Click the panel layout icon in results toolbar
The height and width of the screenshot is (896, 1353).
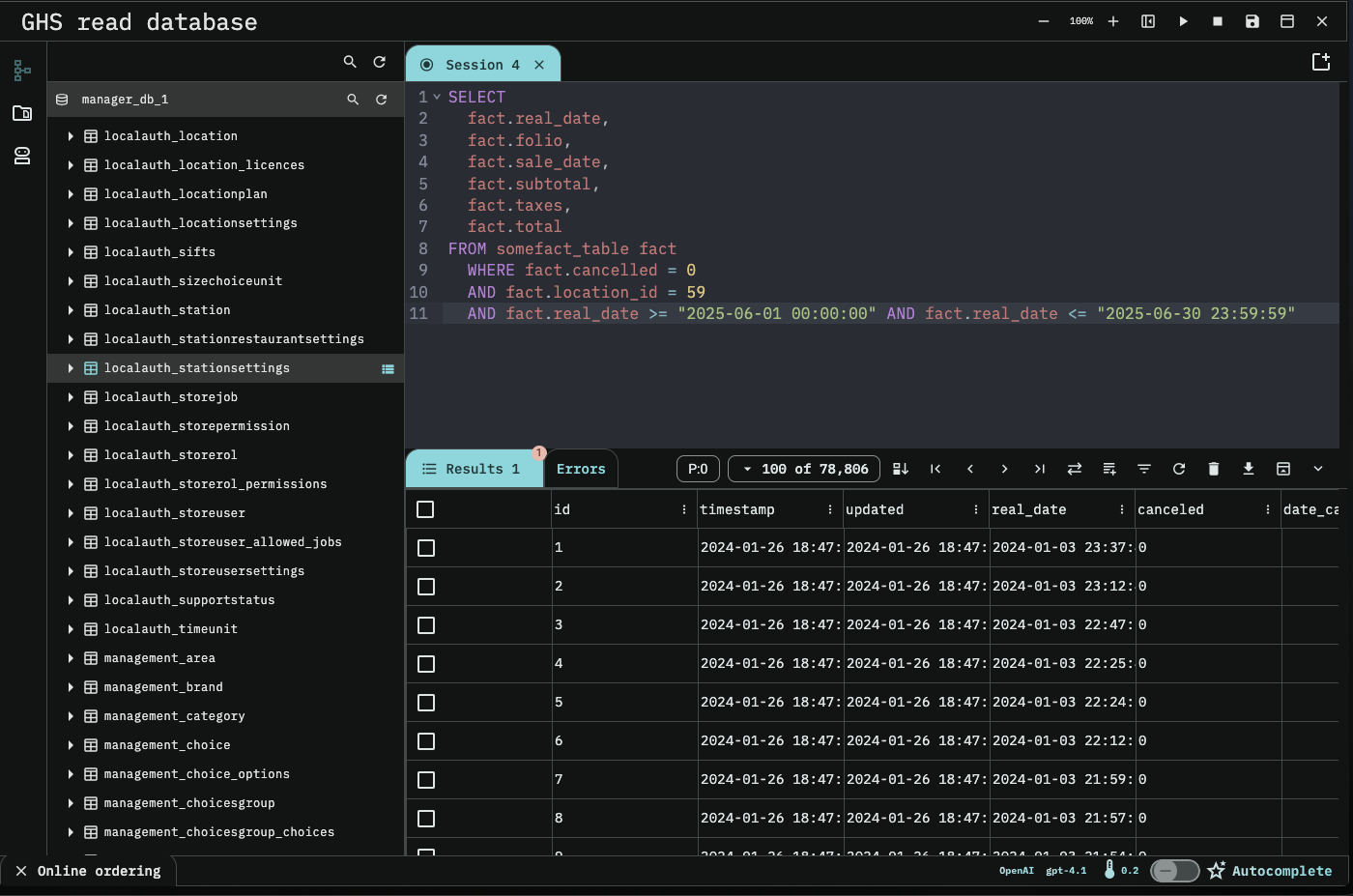tap(1283, 469)
